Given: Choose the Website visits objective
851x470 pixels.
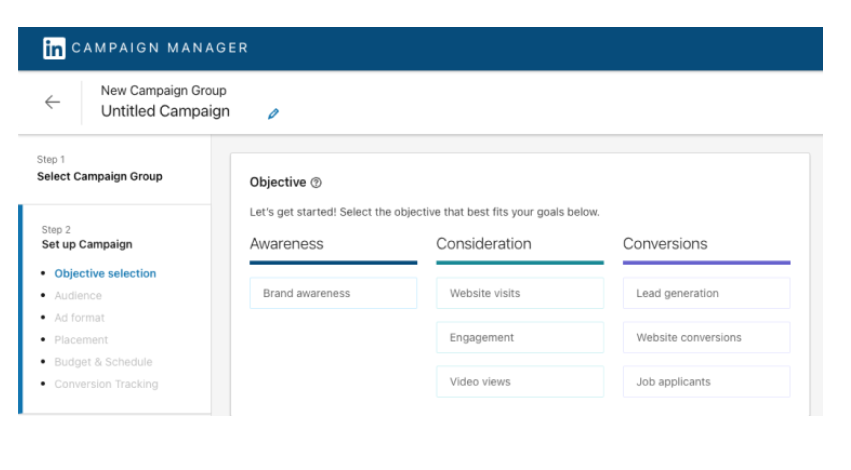Looking at the screenshot, I should coord(520,293).
